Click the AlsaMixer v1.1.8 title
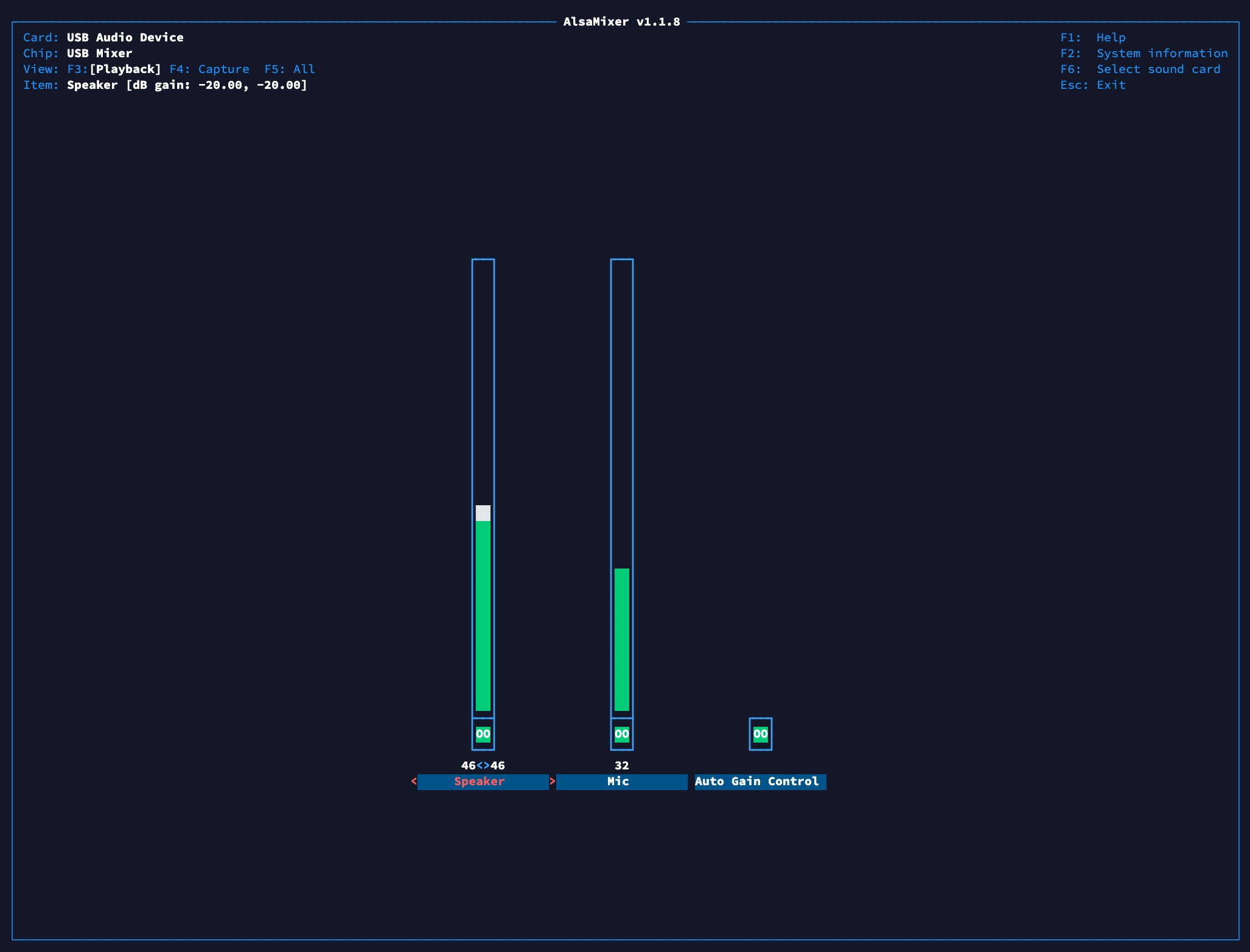This screenshot has height=952, width=1250. (622, 21)
